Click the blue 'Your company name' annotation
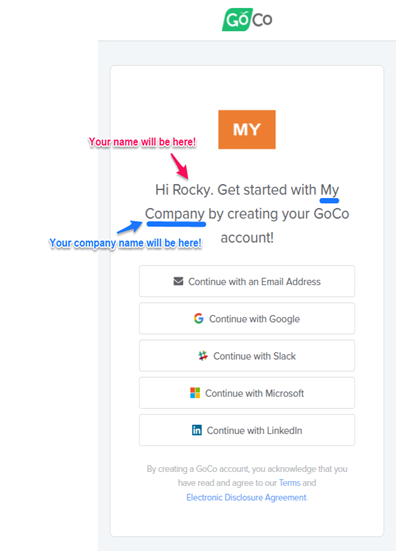Screen dimensions: 396x551 [125, 243]
